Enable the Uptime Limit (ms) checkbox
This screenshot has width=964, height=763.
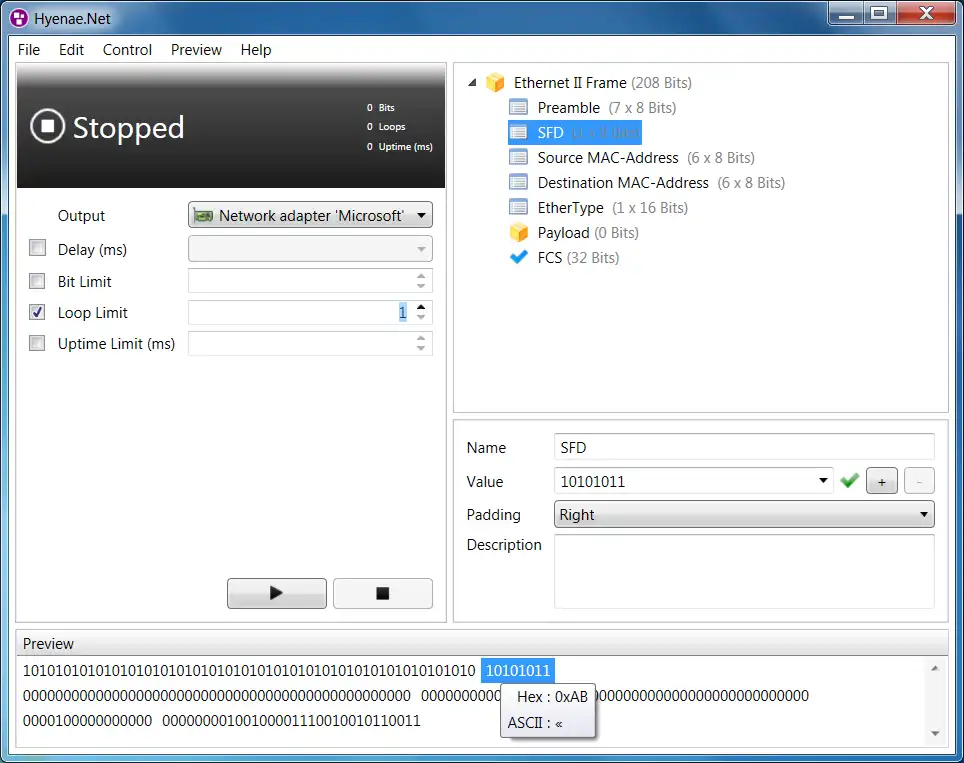pos(38,343)
